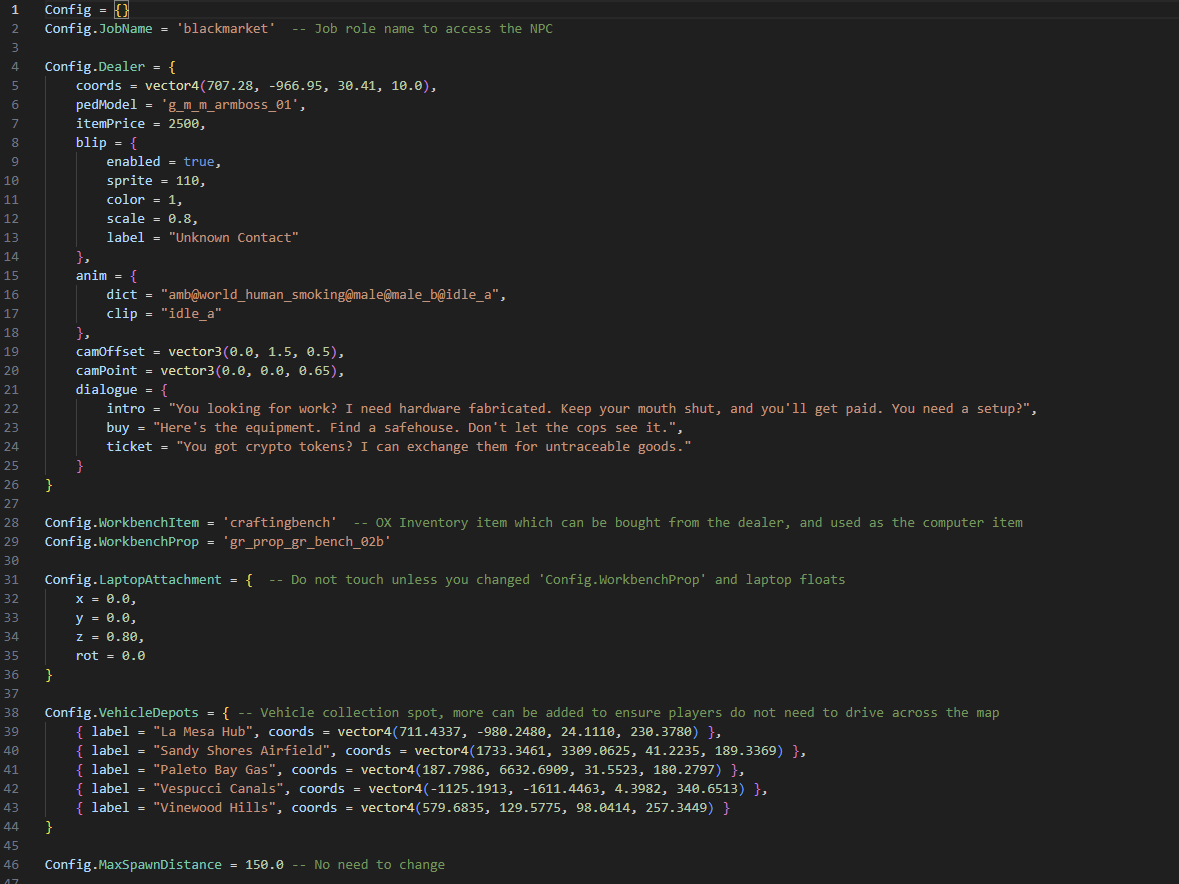Click line number 13 in the gutter

point(11,238)
